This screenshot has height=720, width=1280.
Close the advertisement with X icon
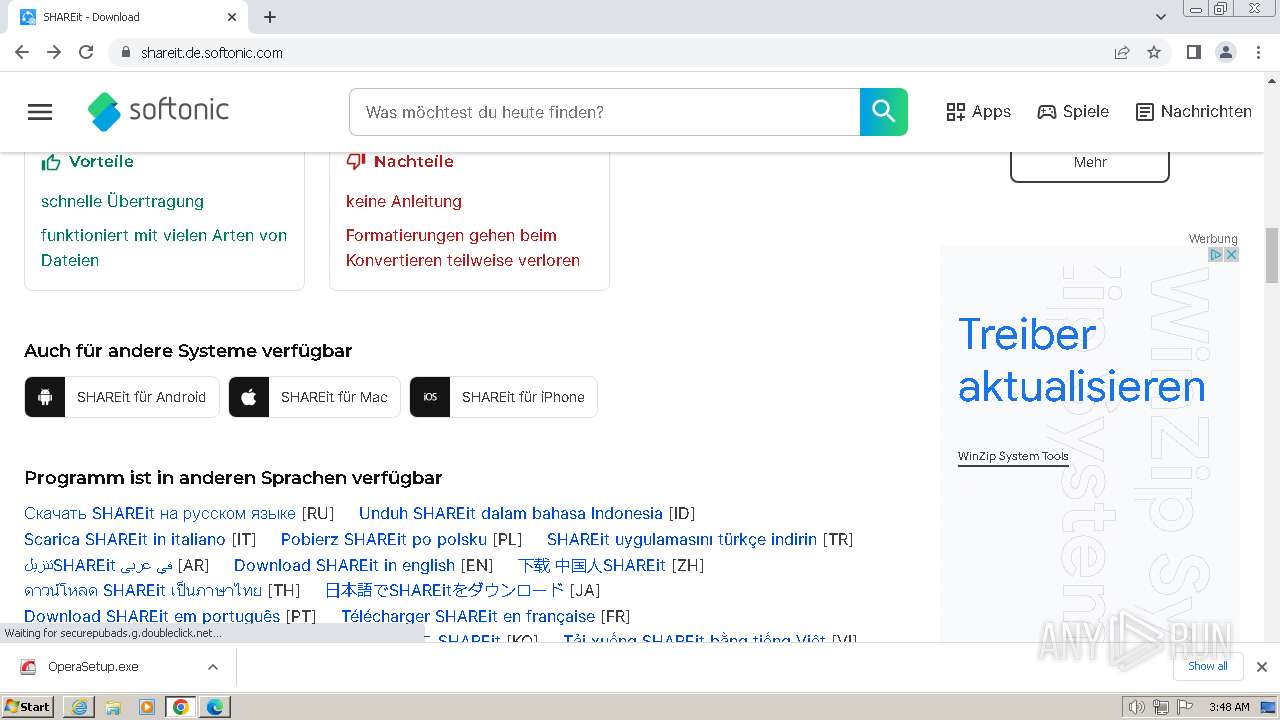[x=1232, y=255]
